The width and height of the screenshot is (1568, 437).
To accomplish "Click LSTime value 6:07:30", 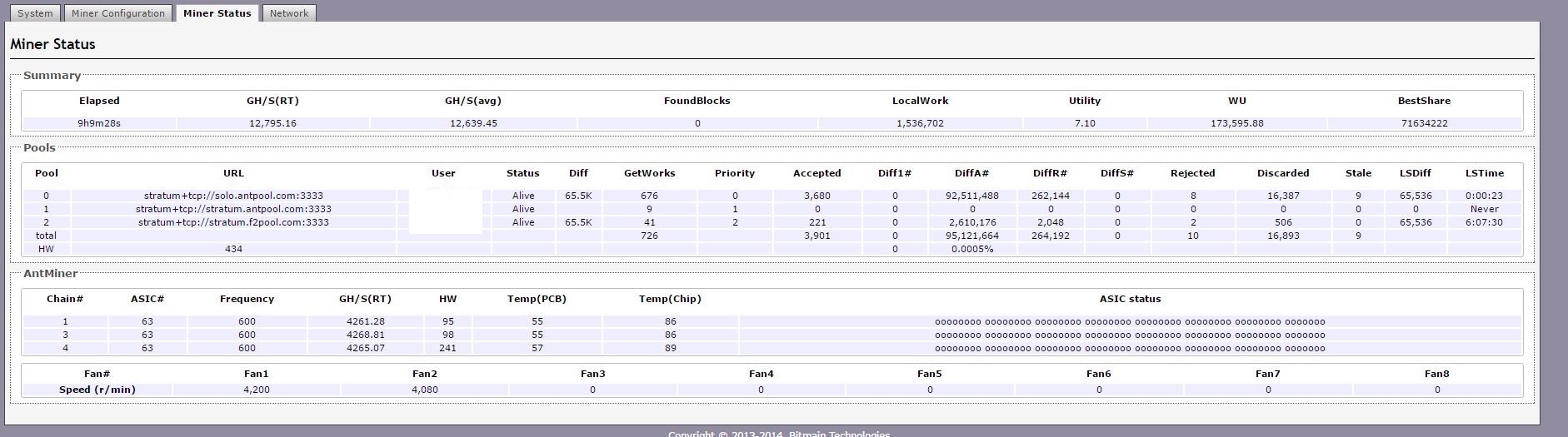I will pyautogui.click(x=1484, y=222).
